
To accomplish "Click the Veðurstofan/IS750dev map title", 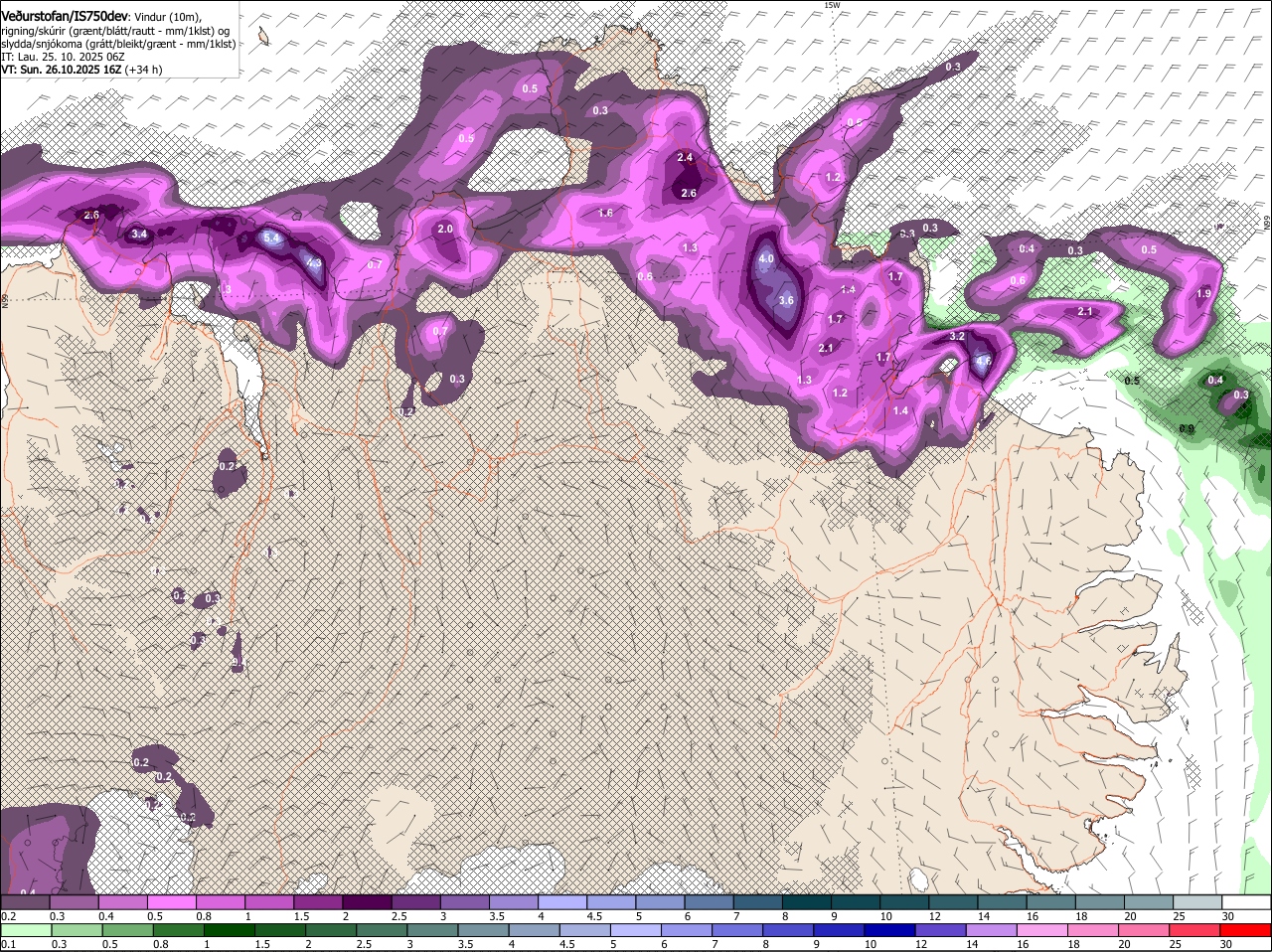I will tap(65, 17).
